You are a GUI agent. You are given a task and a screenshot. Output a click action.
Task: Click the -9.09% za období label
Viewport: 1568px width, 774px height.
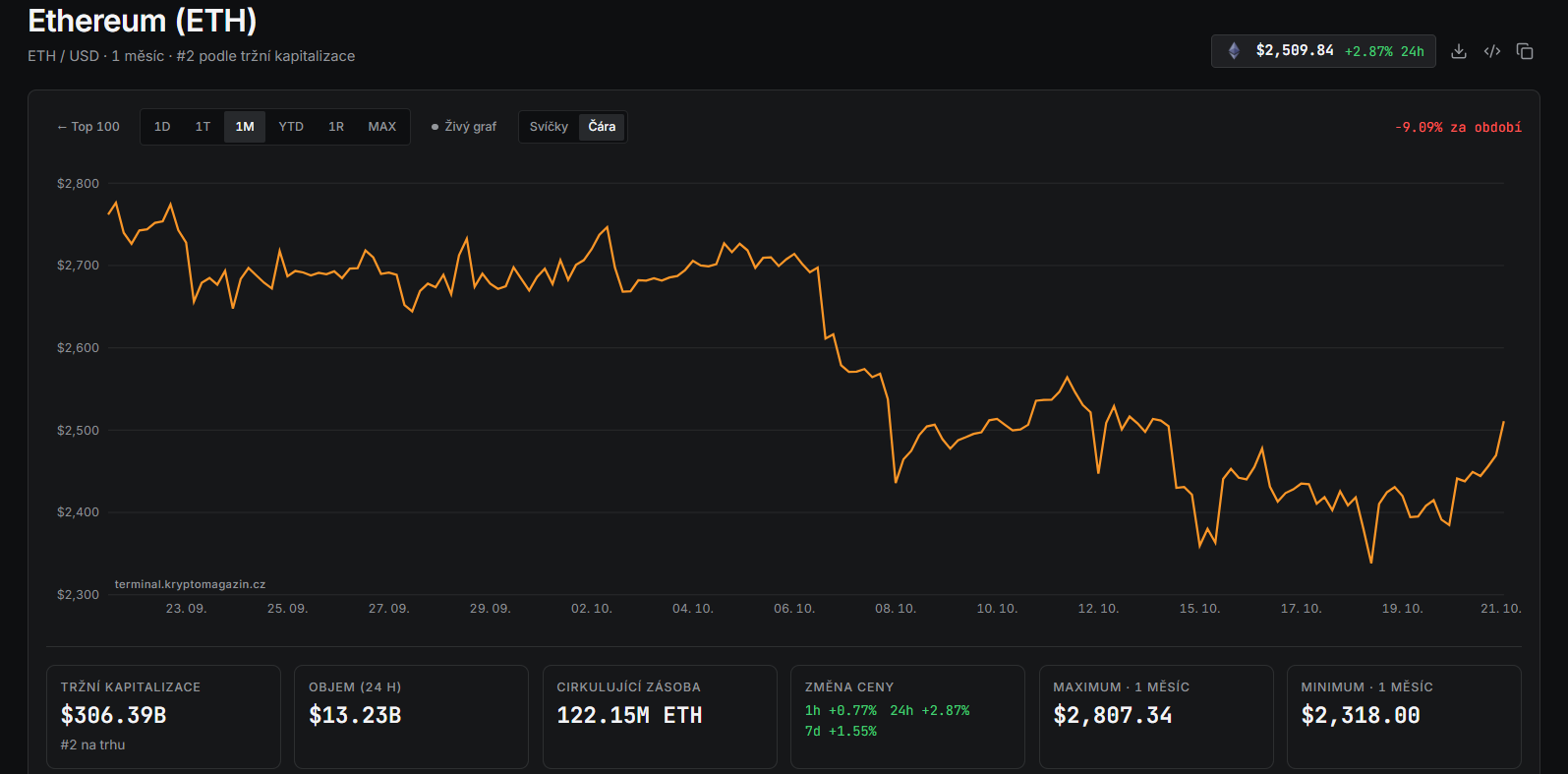click(1458, 128)
